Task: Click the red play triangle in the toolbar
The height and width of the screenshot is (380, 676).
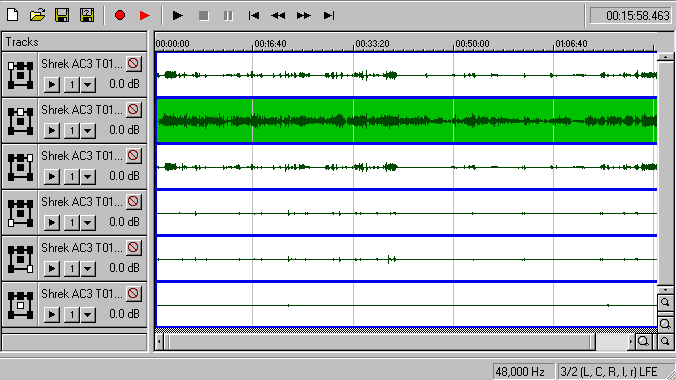Action: pos(145,16)
